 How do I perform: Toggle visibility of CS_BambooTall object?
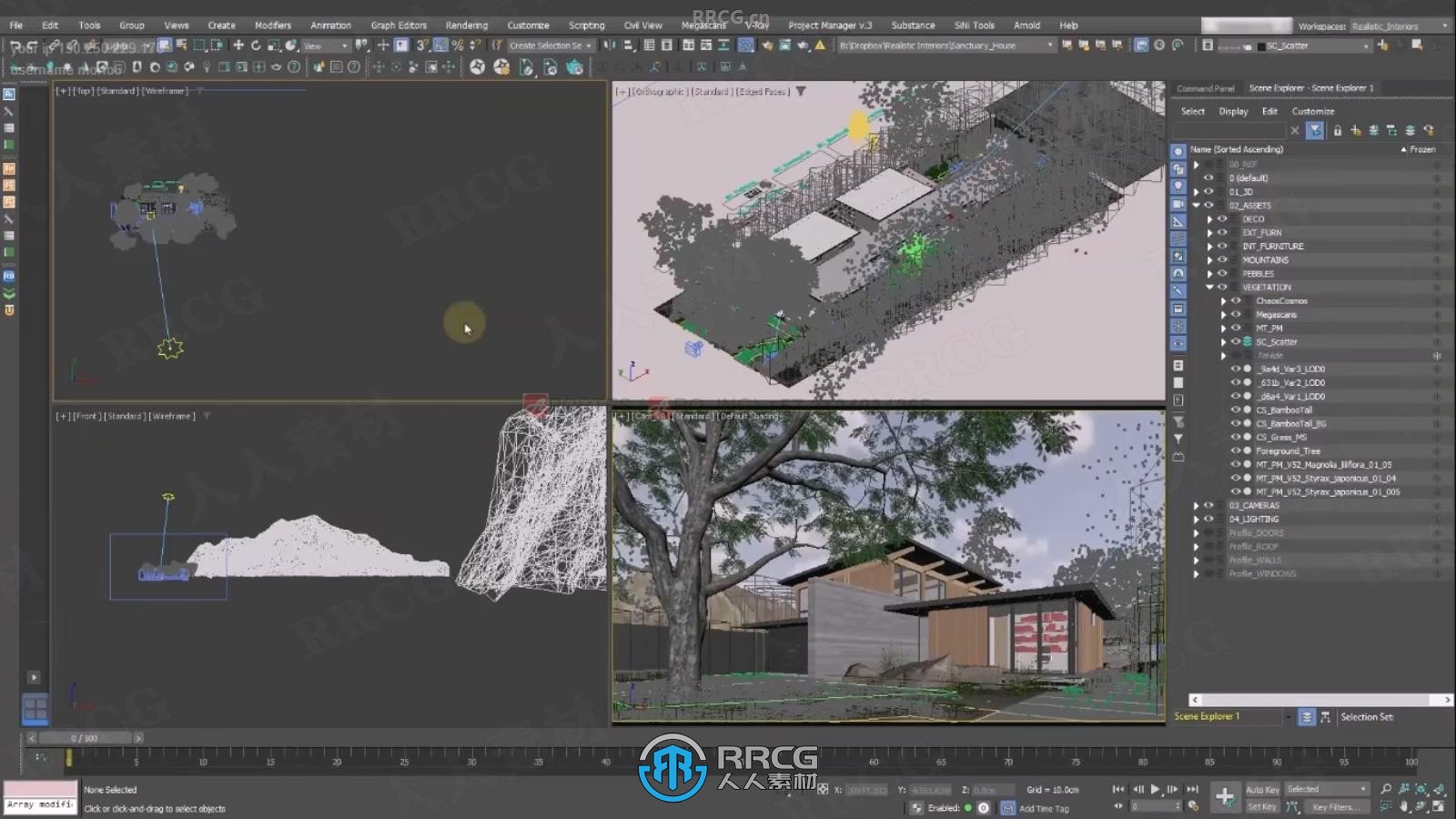point(1236,410)
